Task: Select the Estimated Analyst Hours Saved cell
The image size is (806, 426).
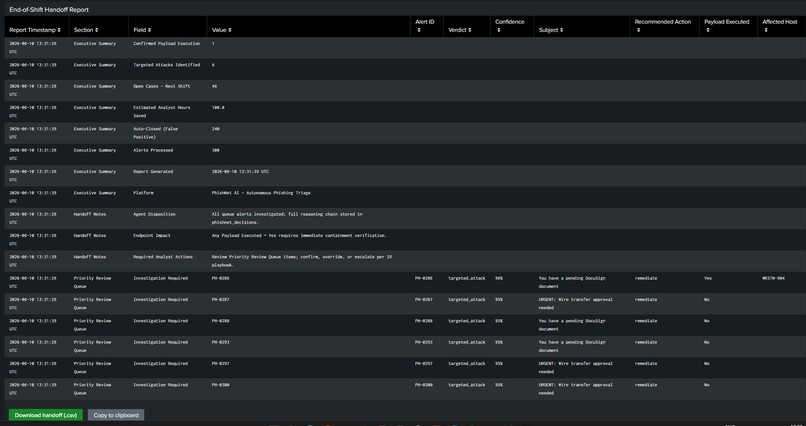Action: click(x=161, y=112)
